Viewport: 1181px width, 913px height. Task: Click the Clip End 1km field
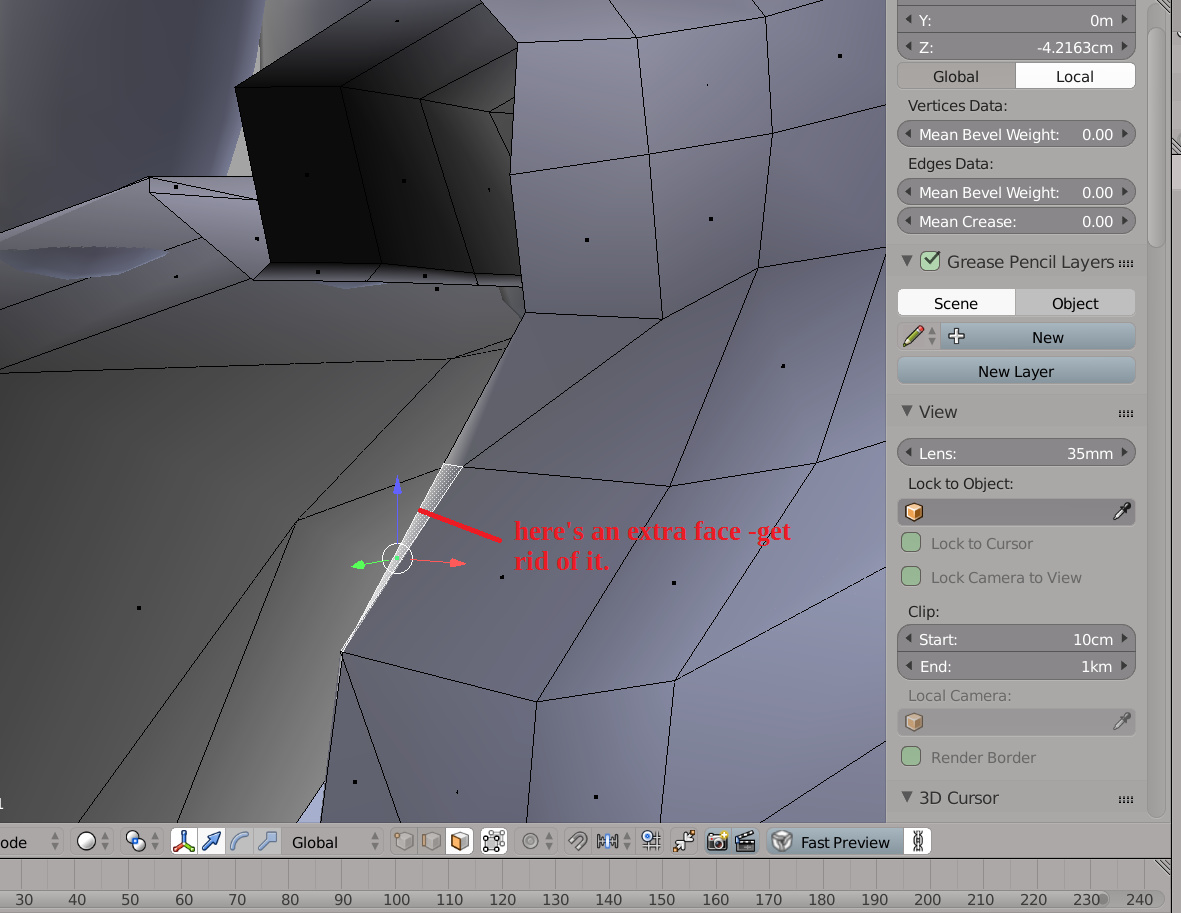(x=1016, y=666)
